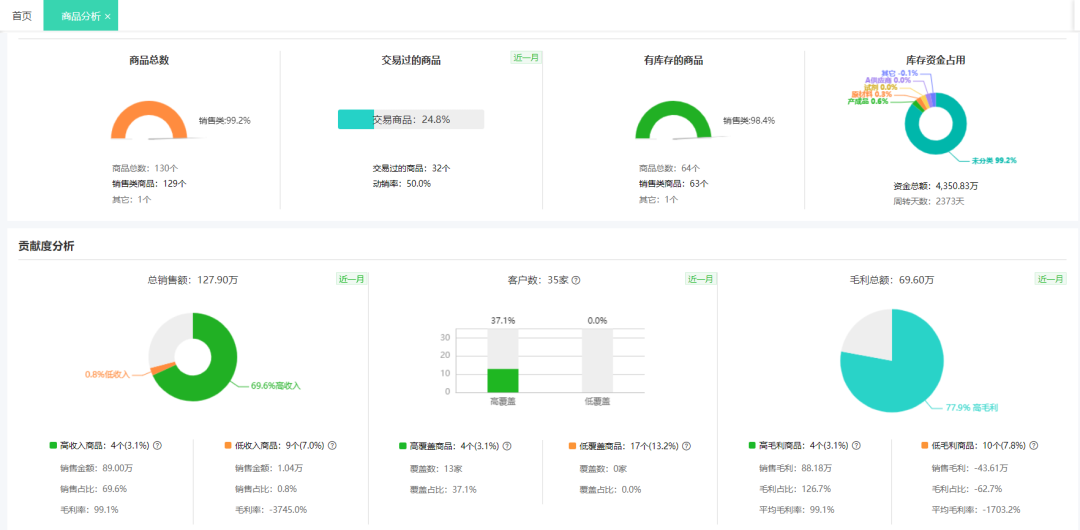Screen dimensions: 1080x530
Task: Click 交易过的商品：32个 text
Action: pyautogui.click(x=412, y=168)
